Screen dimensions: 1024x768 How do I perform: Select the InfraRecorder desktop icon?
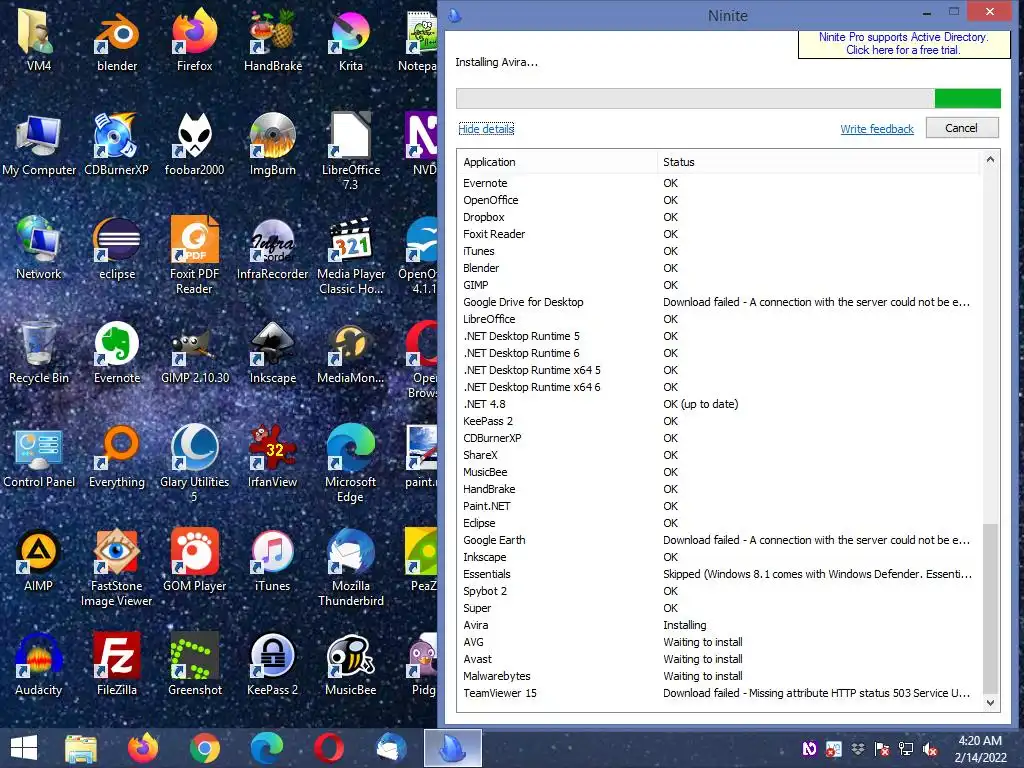coord(273,248)
